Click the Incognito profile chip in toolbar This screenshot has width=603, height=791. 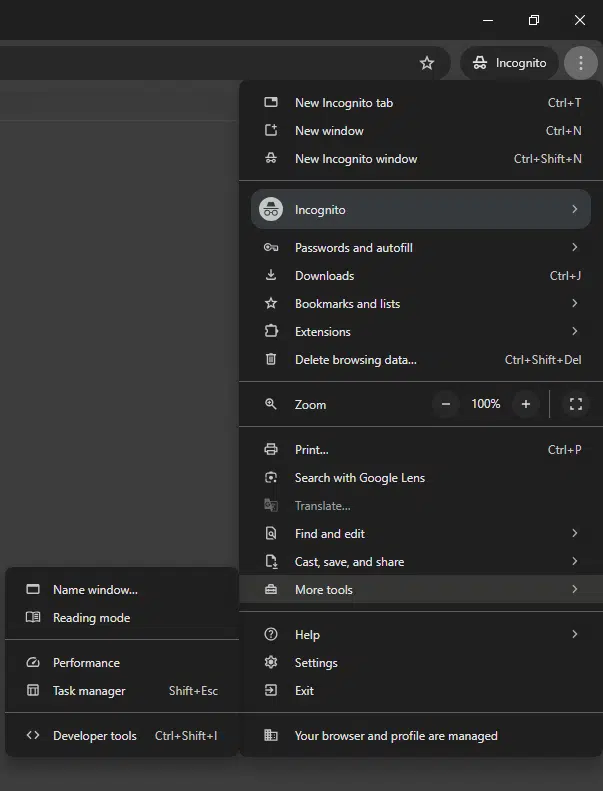[x=509, y=63]
